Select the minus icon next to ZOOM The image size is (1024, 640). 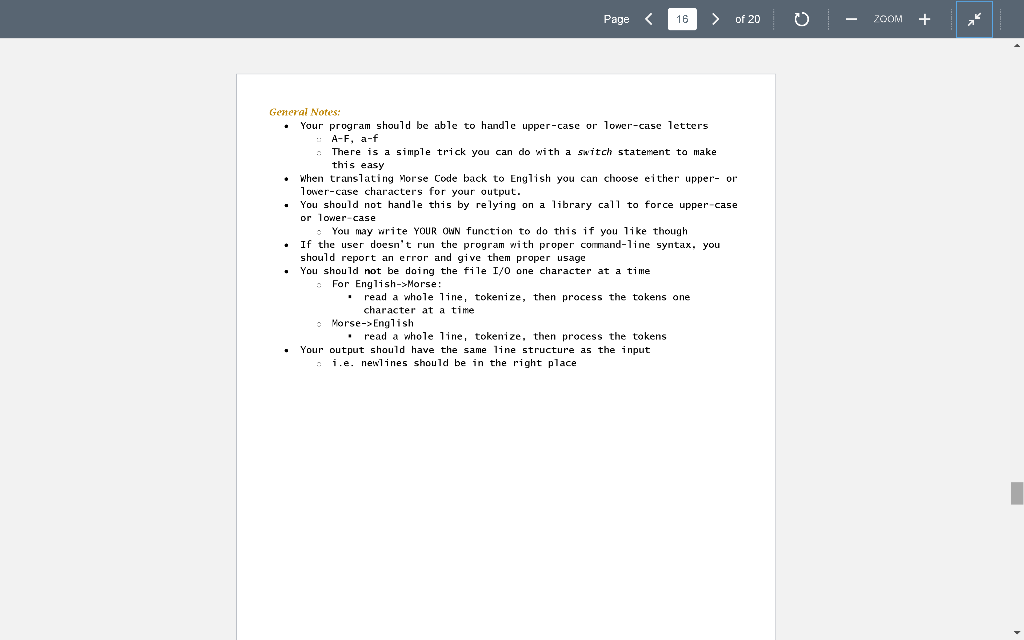point(851,18)
